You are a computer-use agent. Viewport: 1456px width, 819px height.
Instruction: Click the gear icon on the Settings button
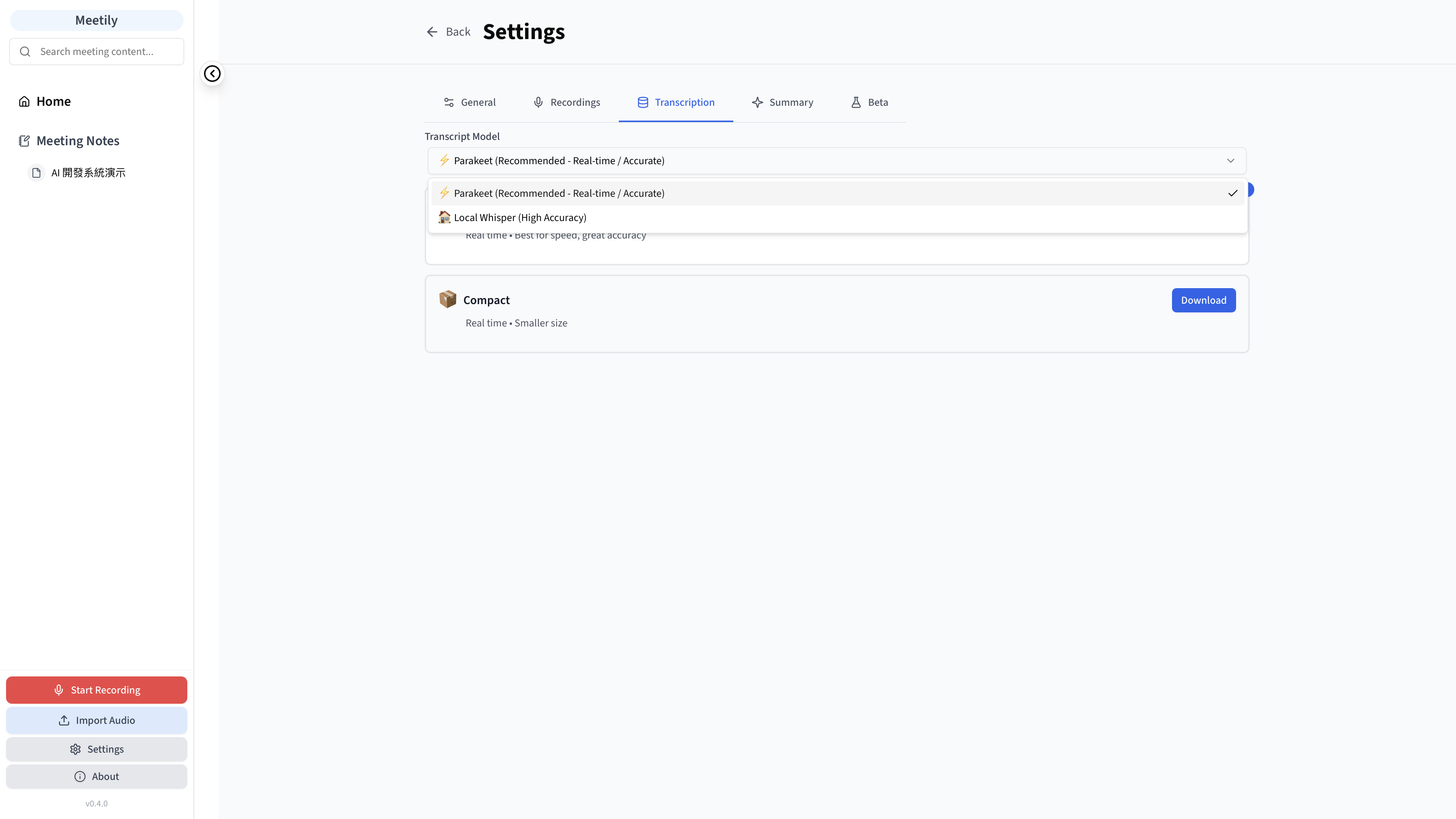point(75,749)
